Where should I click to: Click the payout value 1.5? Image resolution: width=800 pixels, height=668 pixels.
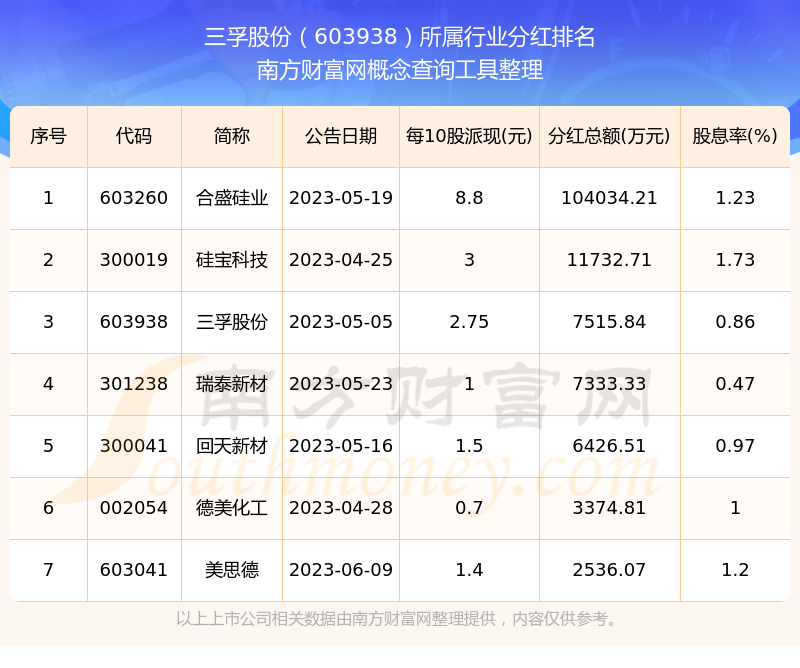[469, 446]
